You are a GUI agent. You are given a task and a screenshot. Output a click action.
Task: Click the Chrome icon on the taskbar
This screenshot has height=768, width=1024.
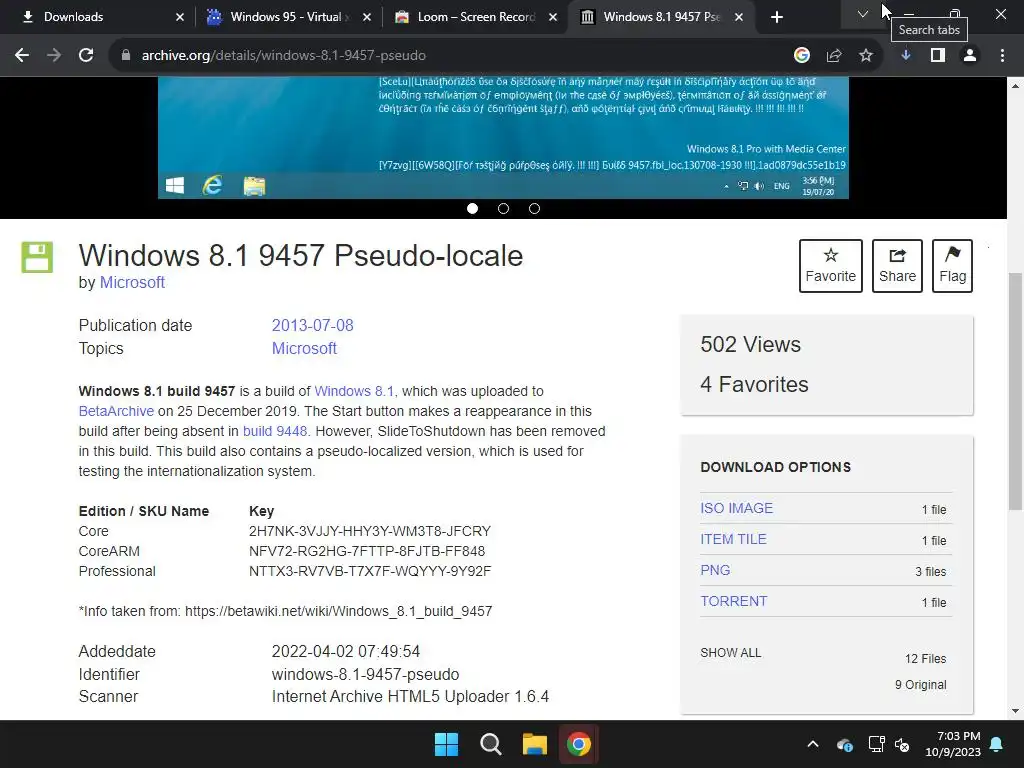click(x=579, y=744)
